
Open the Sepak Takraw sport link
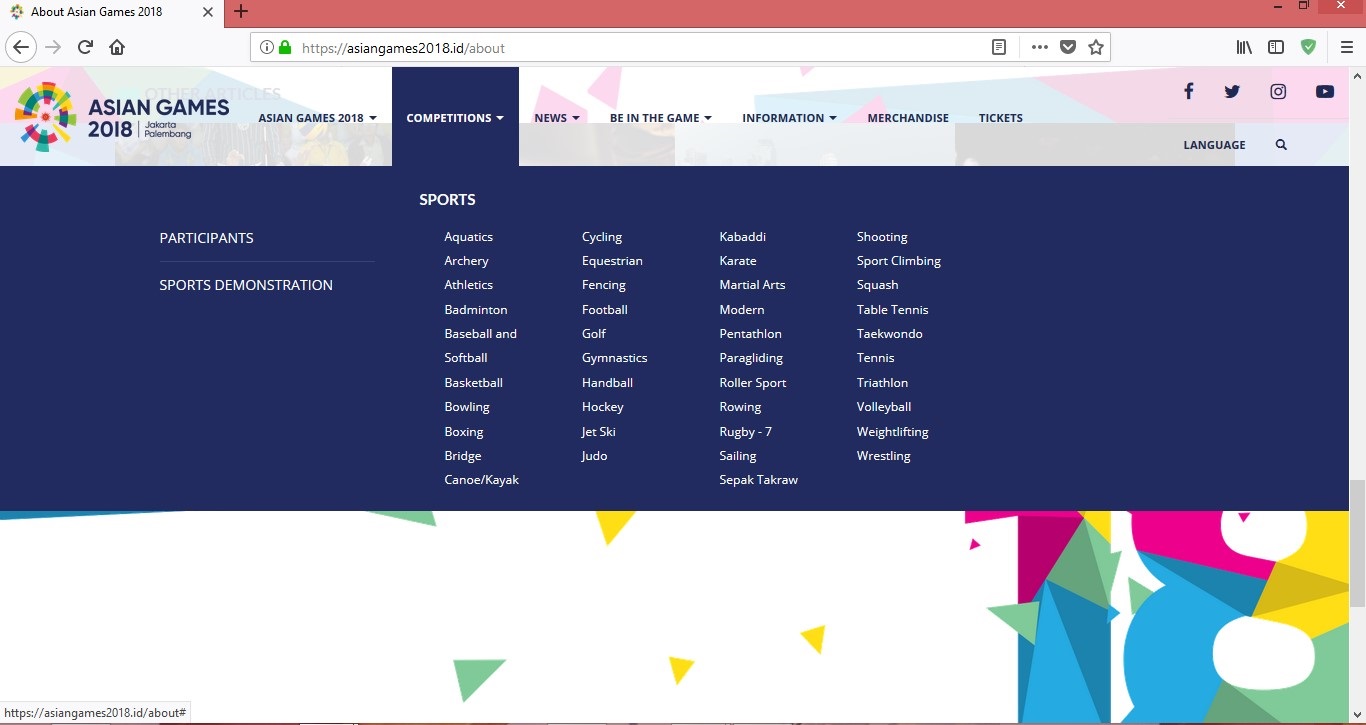coord(758,480)
